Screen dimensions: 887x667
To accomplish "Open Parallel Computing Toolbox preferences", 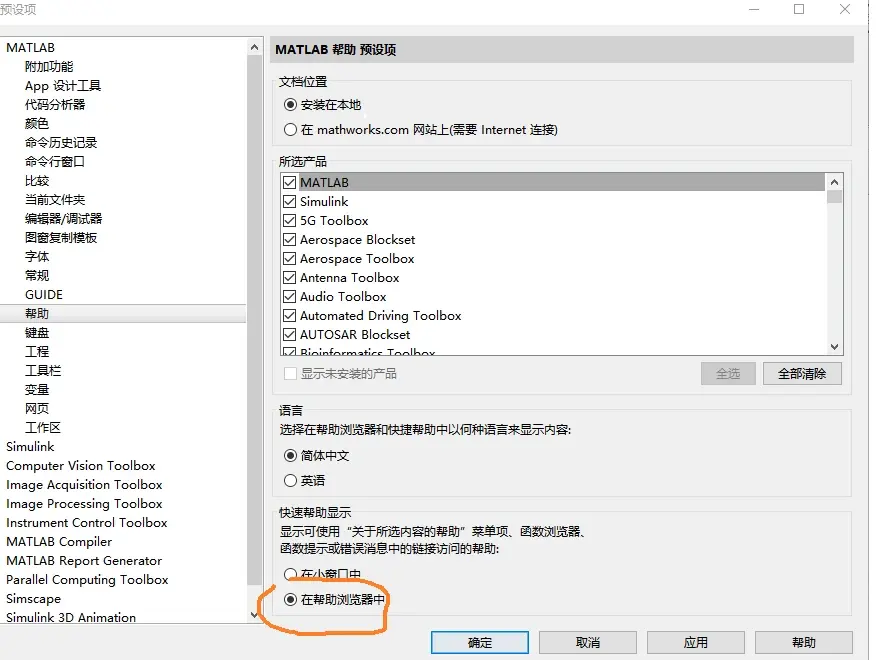I will [87, 580].
